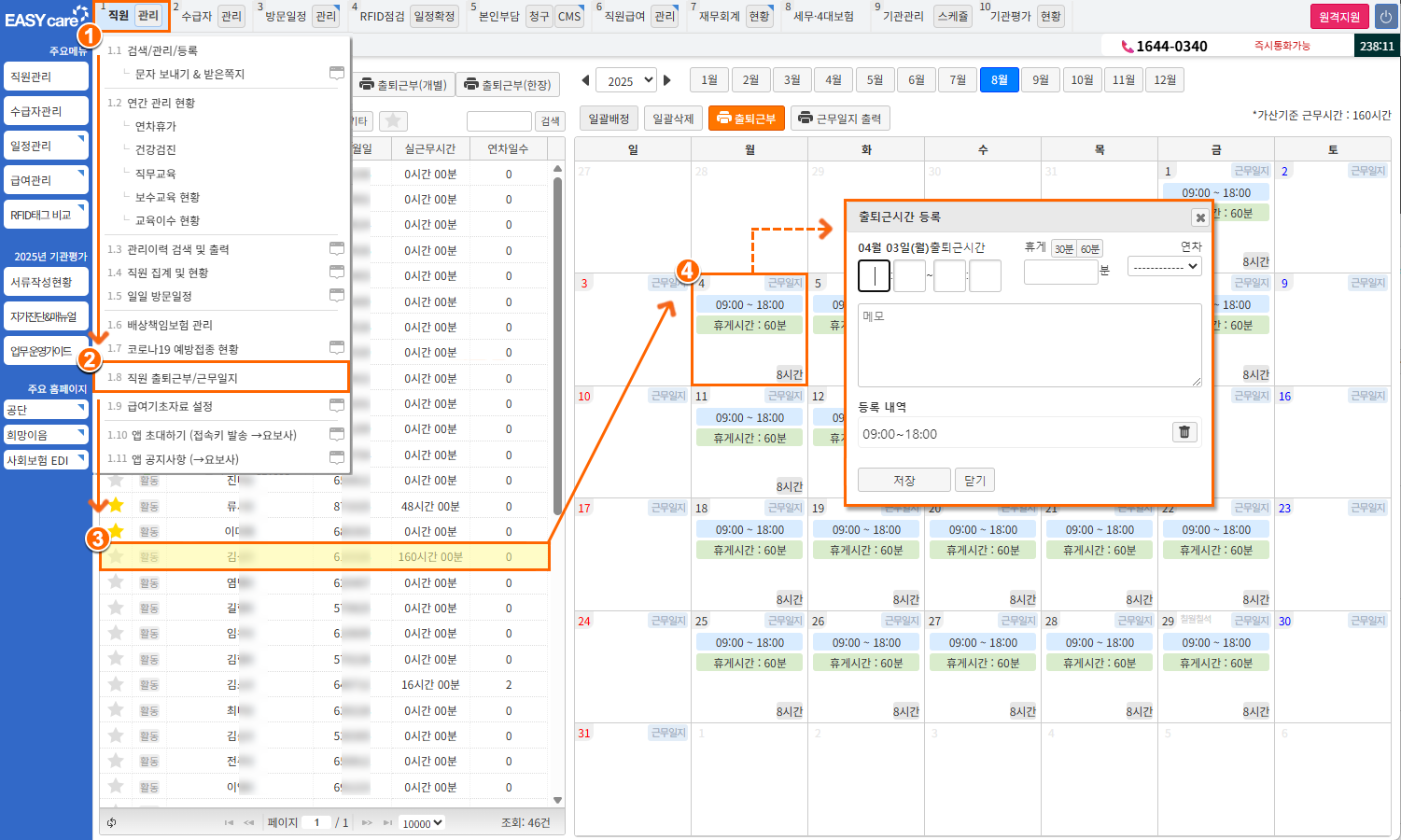The height and width of the screenshot is (840, 1401).
Task: Select 1.8 직원 출퇴근부/근무일지 menu item
Action: pos(224,377)
